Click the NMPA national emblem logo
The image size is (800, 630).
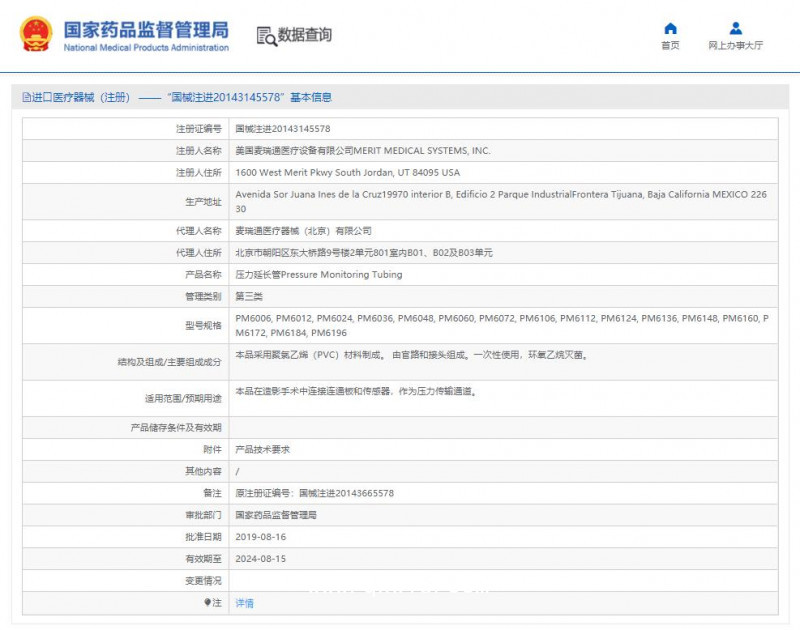click(36, 32)
